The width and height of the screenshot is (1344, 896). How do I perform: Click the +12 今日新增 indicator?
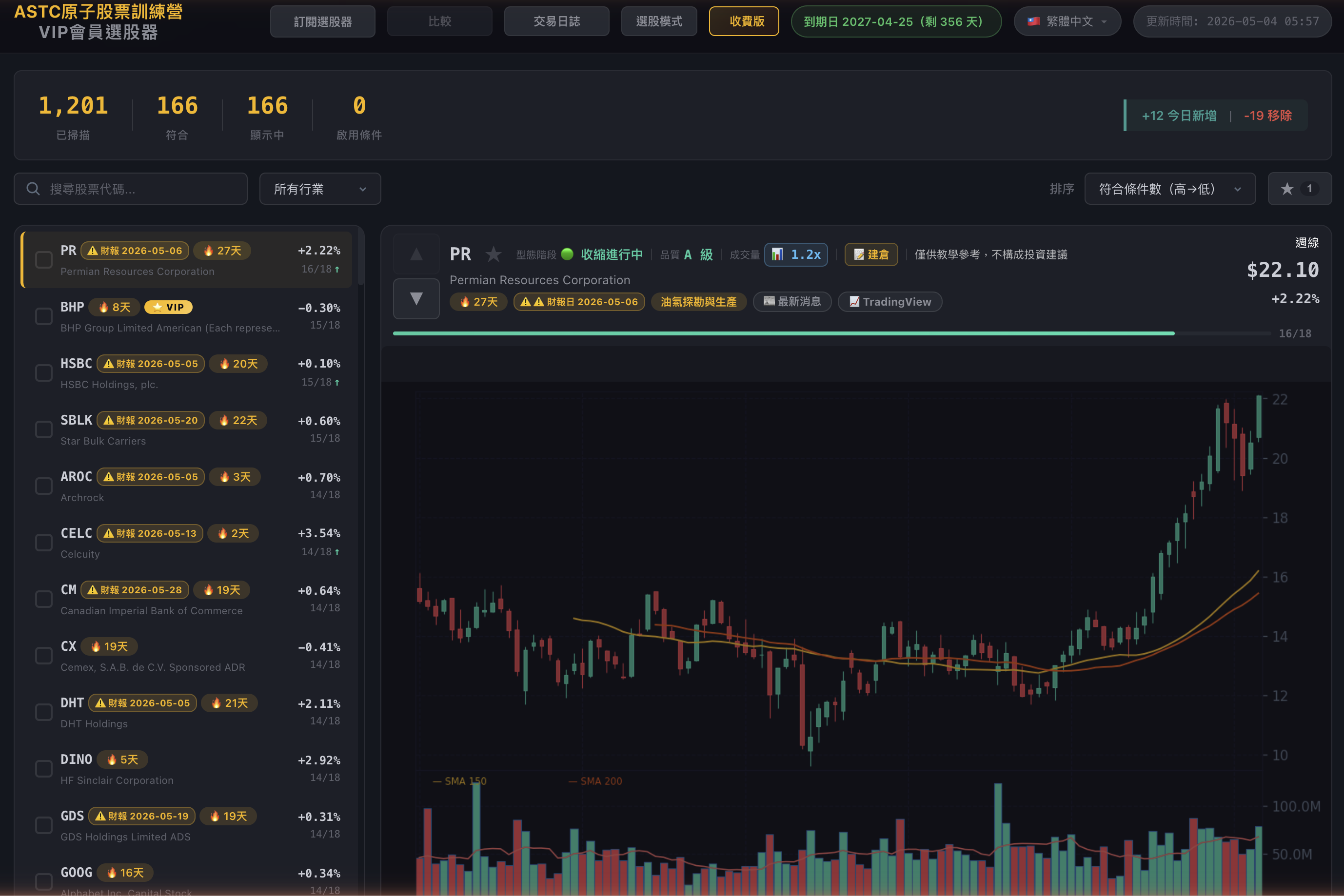click(x=1179, y=116)
